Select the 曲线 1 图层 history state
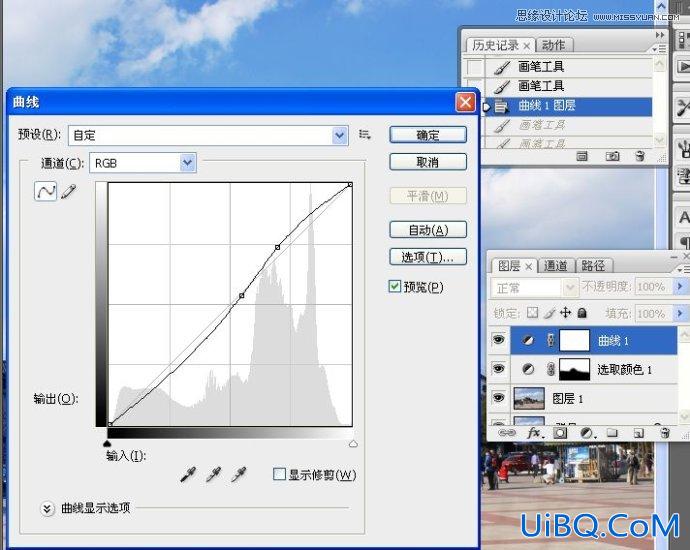 [x=568, y=106]
